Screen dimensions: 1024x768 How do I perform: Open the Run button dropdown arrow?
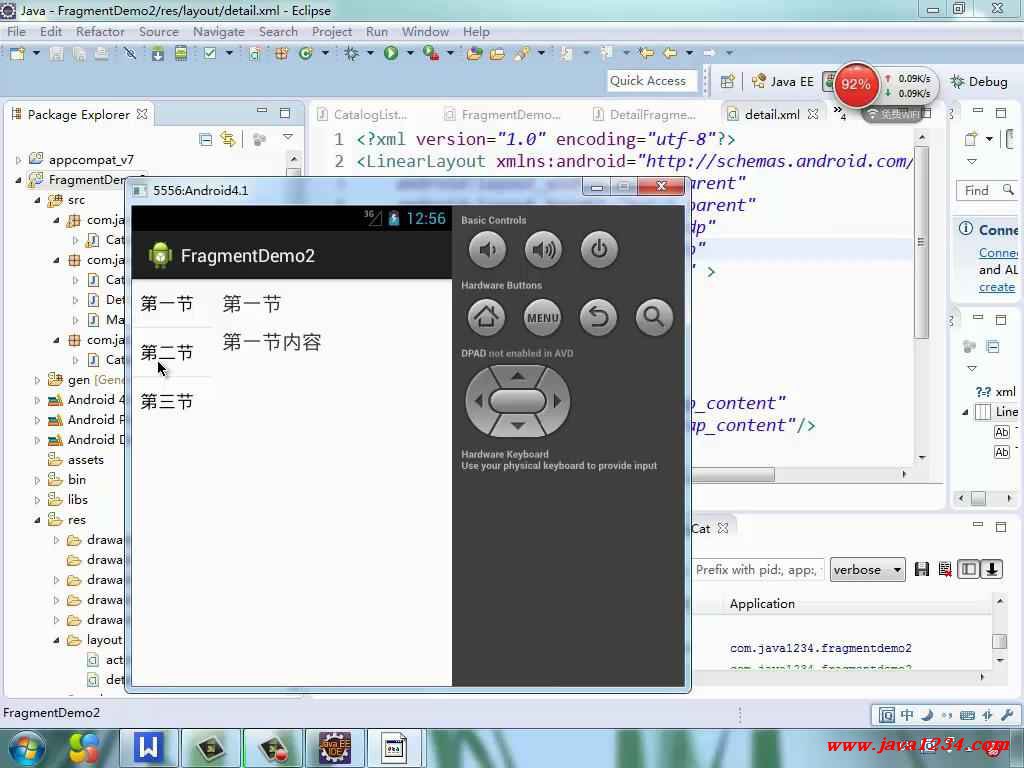pos(410,53)
